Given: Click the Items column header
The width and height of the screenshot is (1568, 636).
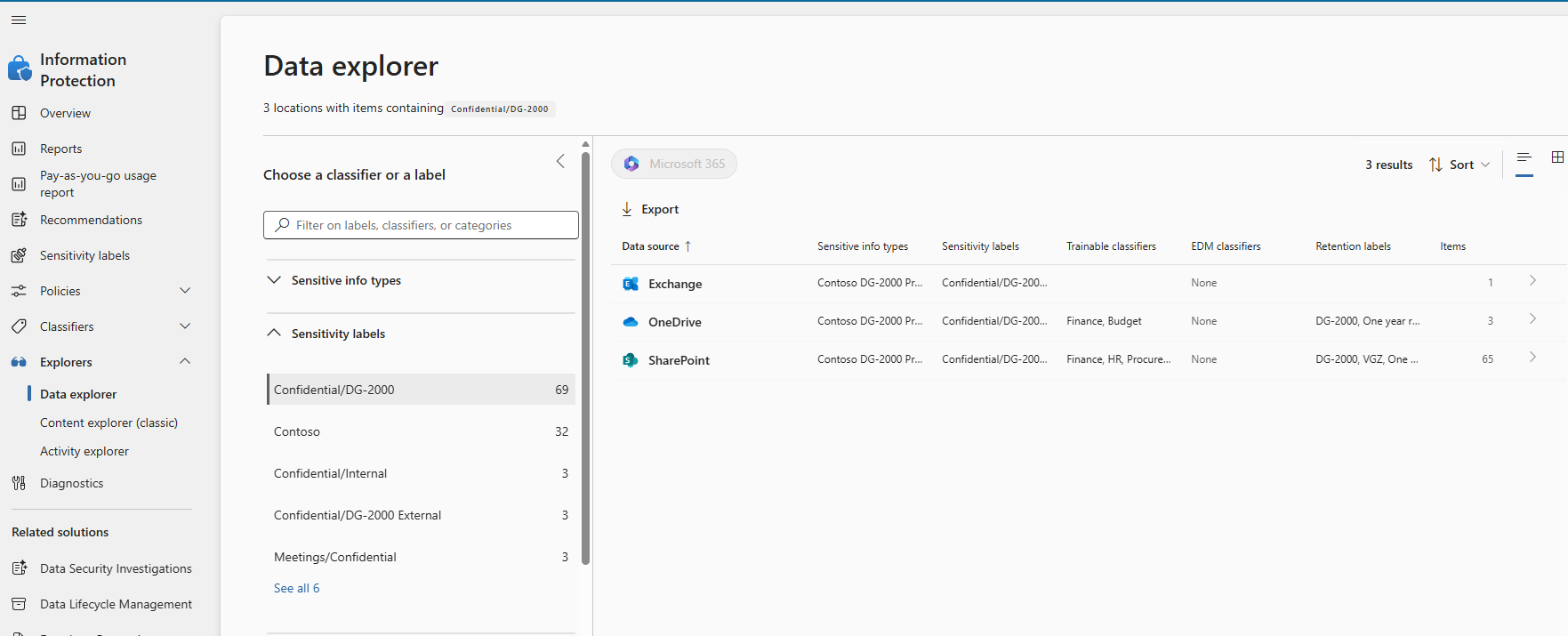Looking at the screenshot, I should point(1452,246).
